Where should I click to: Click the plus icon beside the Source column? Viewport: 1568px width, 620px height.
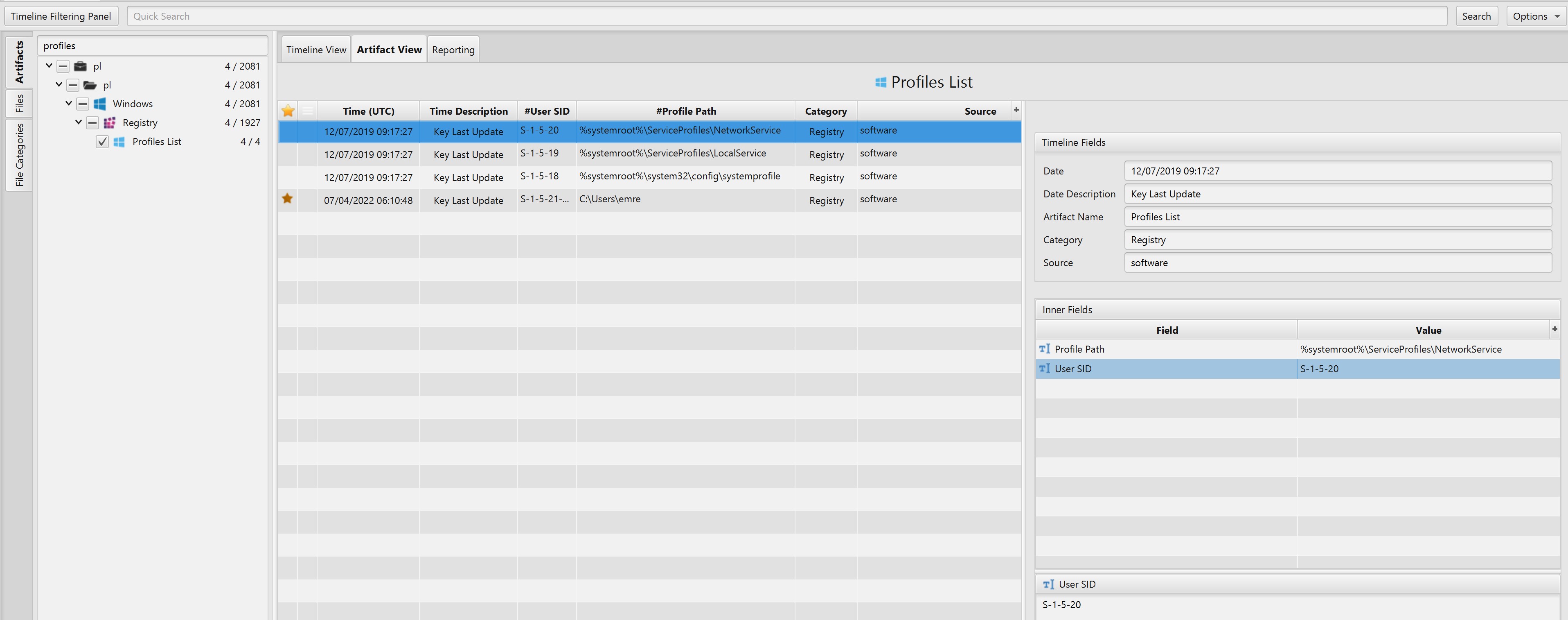pos(1015,110)
